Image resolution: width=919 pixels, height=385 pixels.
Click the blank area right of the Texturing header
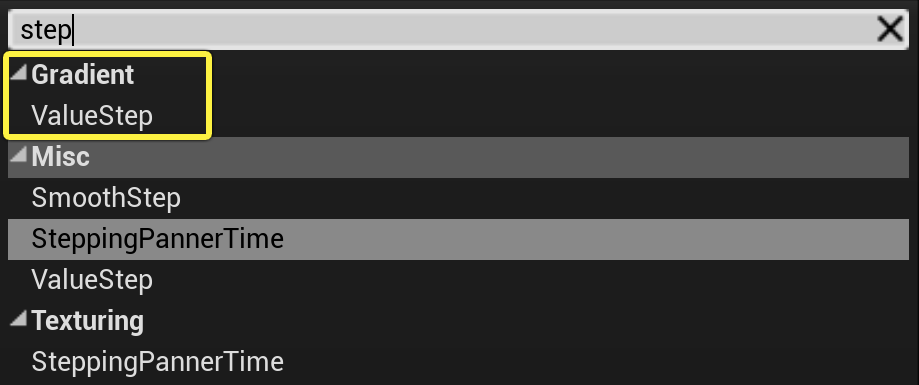[527, 321]
